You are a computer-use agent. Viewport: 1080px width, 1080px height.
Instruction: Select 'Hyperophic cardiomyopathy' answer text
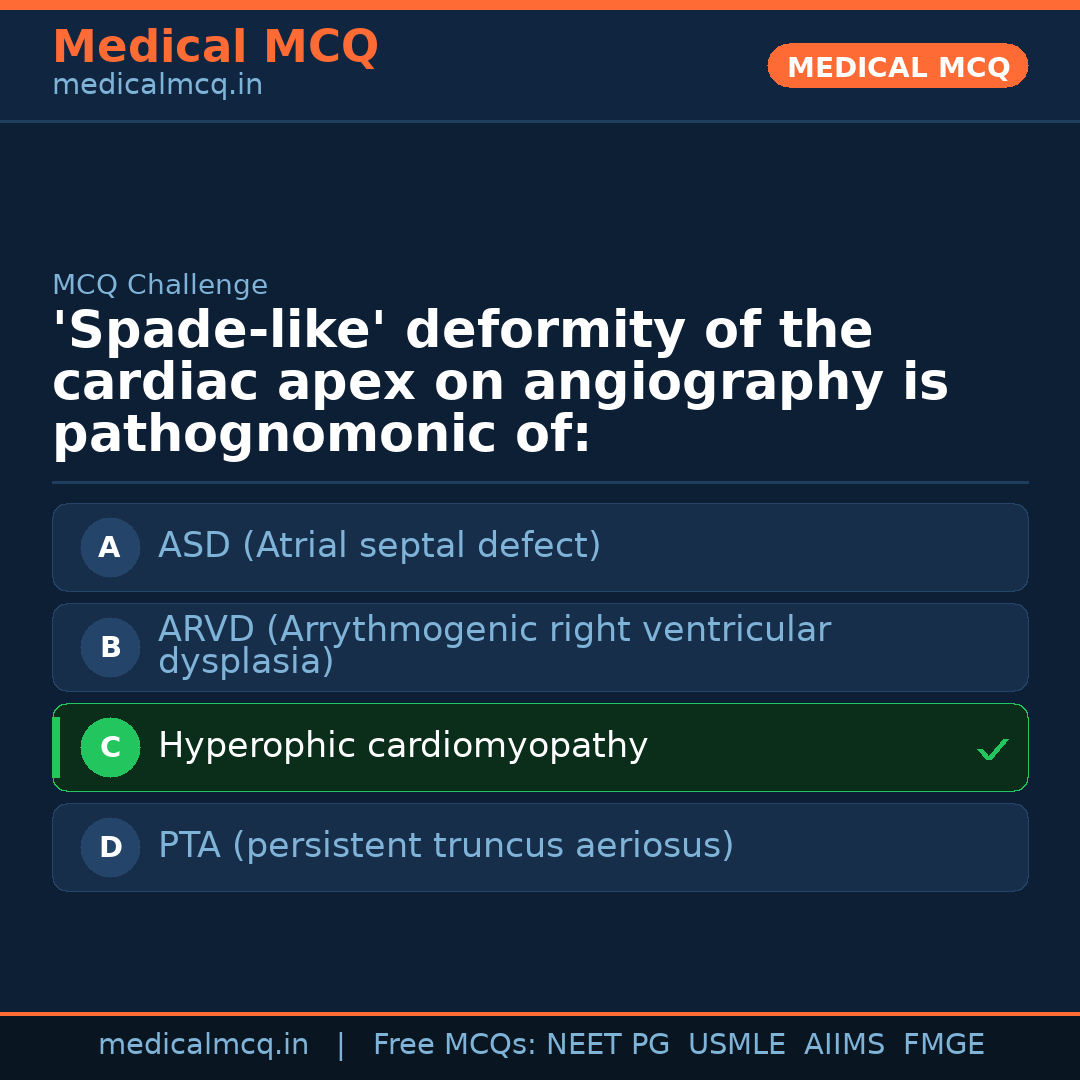(x=402, y=746)
